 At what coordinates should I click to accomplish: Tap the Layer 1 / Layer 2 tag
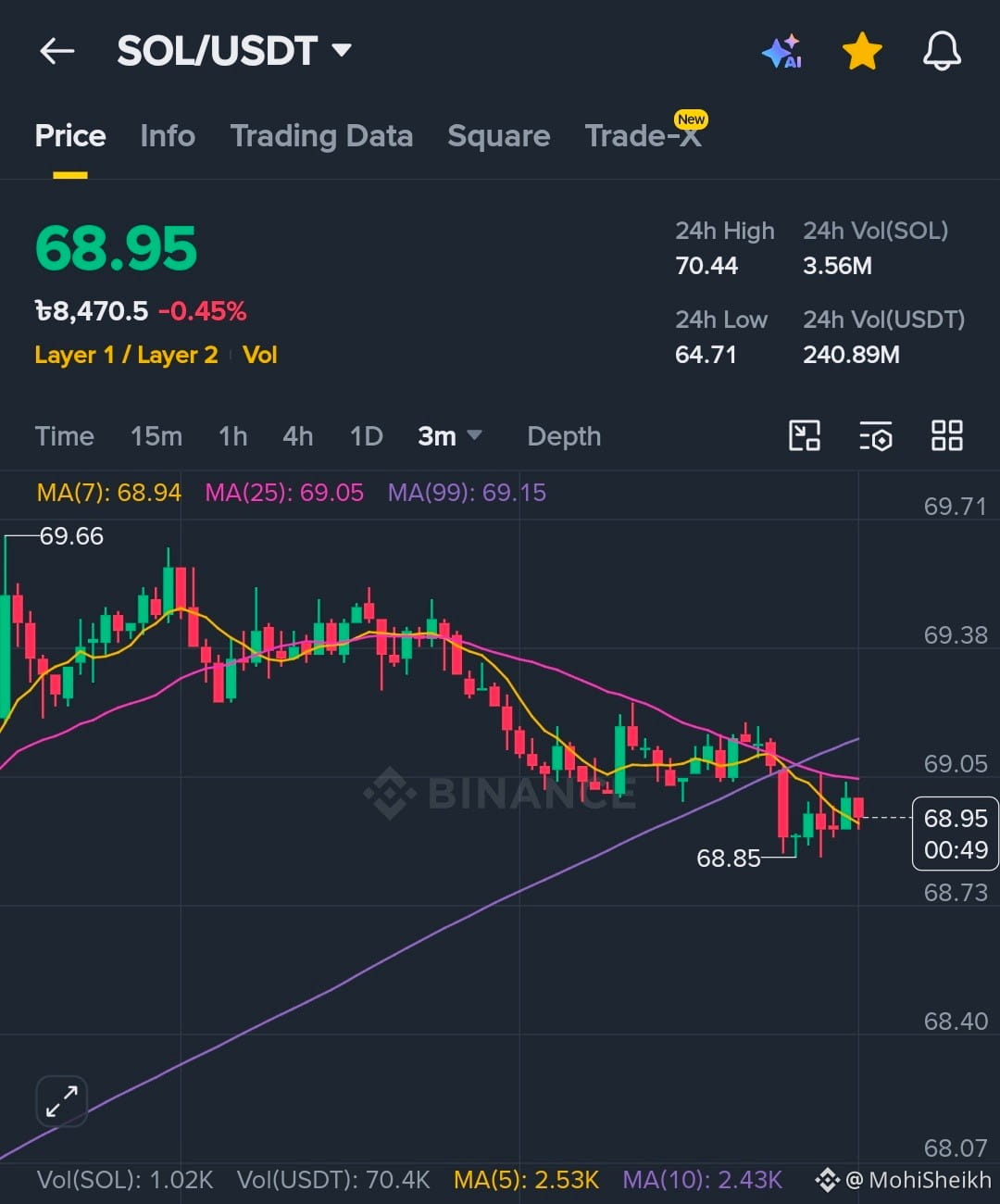tap(126, 355)
